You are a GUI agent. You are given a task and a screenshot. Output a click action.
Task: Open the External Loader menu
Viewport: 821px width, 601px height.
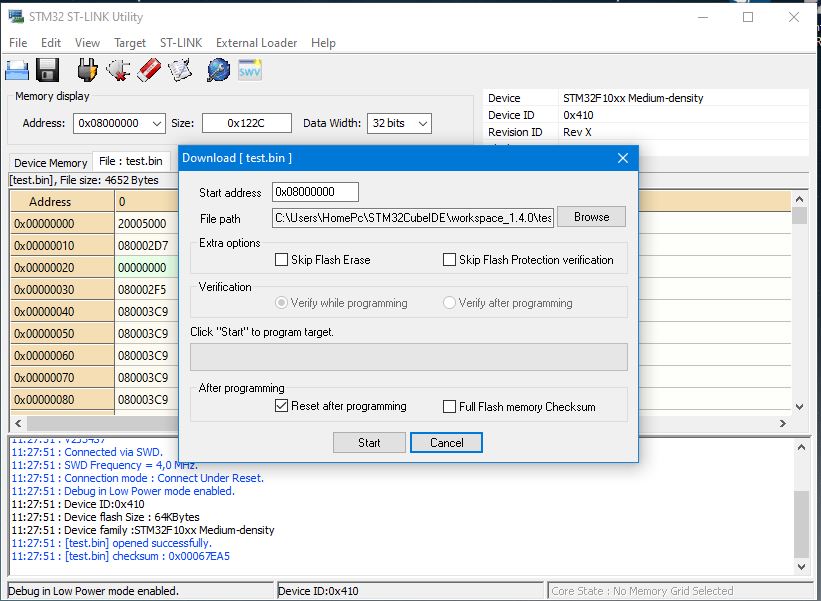tap(256, 43)
